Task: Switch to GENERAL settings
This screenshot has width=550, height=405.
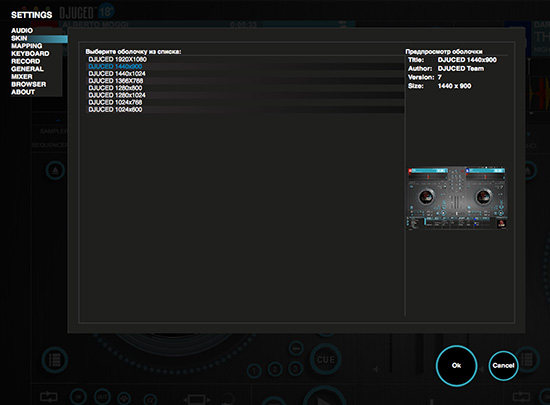Action: pos(27,69)
